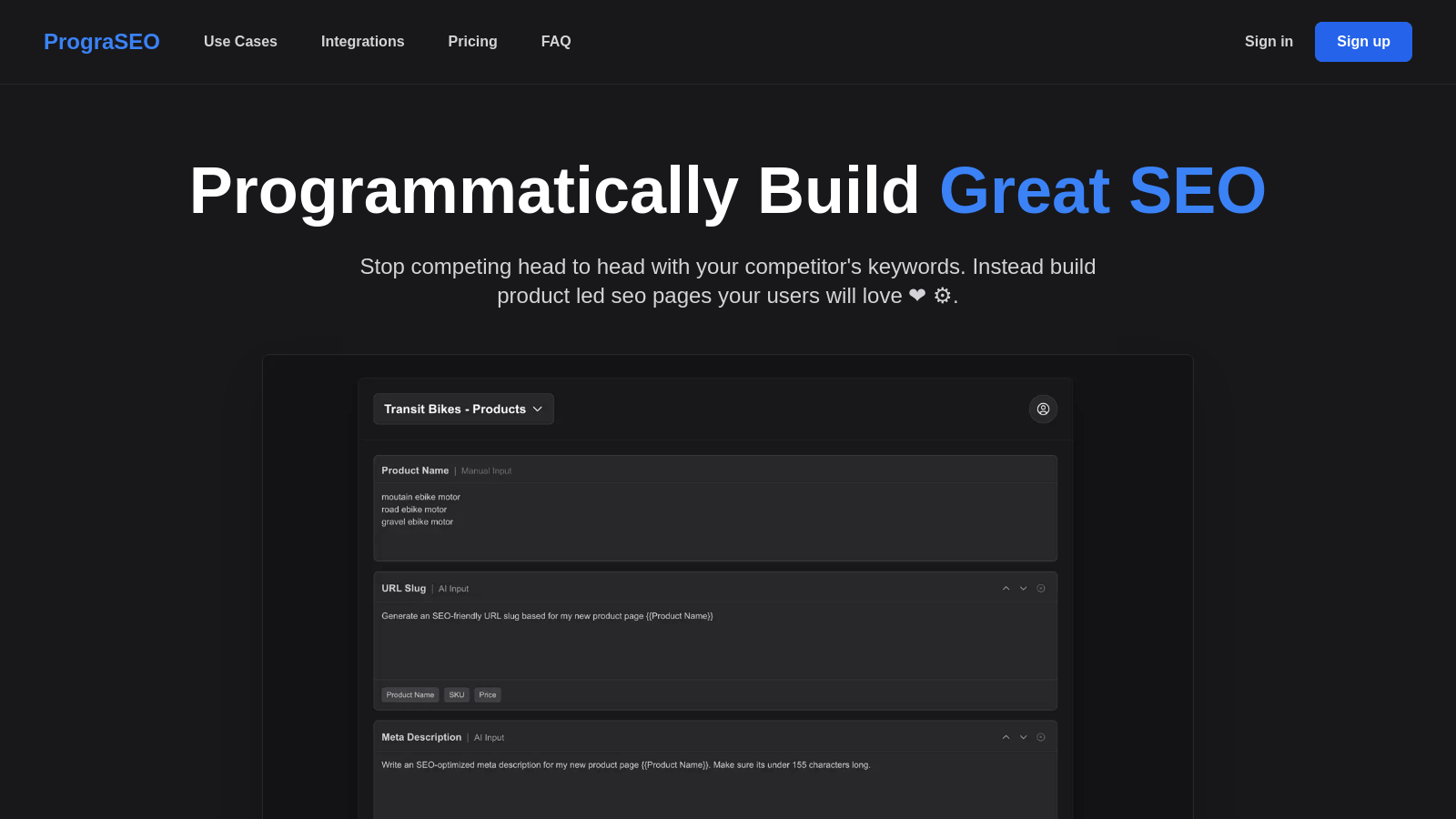Click the 'Manual Input' label
1456x819 pixels.
486,471
